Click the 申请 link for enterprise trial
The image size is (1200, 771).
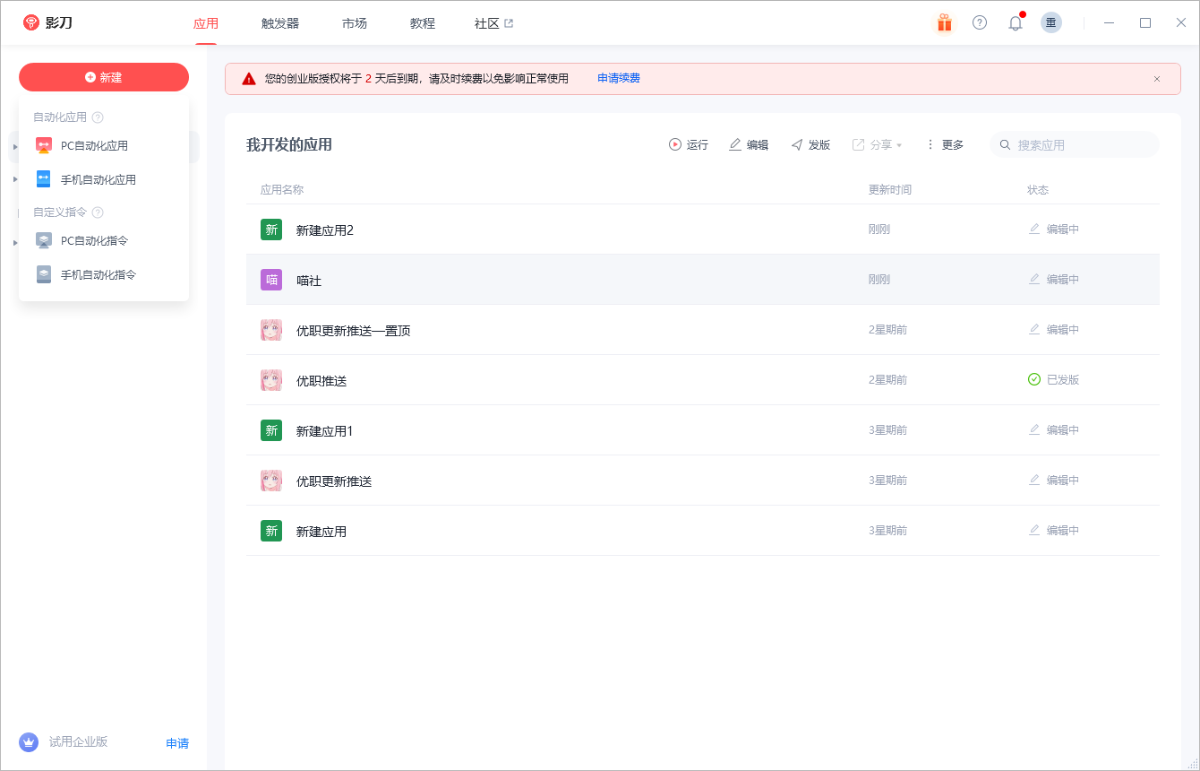177,743
